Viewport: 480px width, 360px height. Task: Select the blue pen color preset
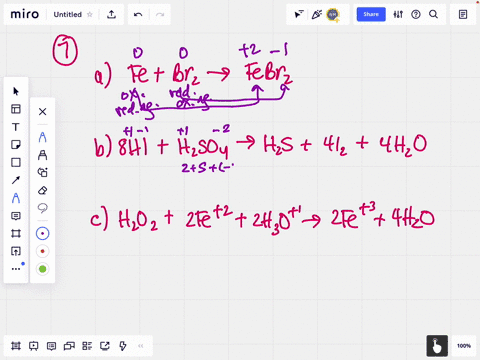tap(42, 233)
